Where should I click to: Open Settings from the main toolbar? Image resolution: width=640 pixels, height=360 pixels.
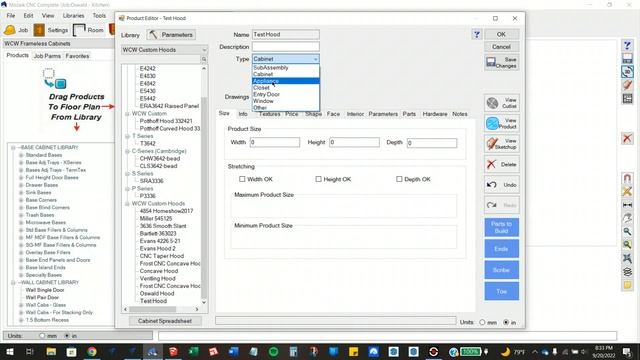pos(51,30)
